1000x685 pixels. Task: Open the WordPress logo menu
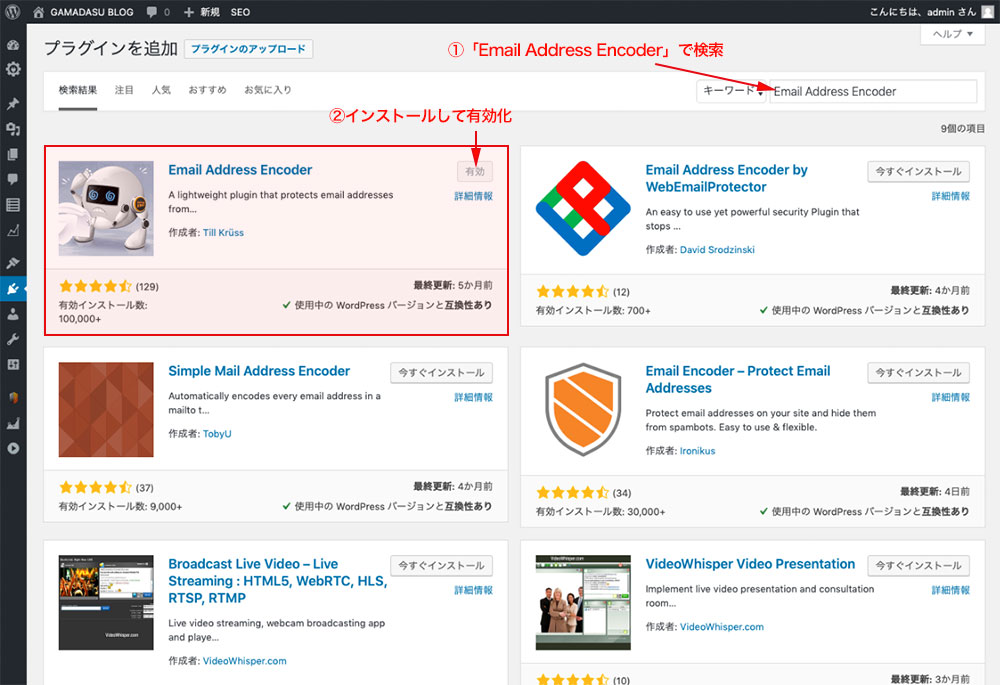pyautogui.click(x=13, y=11)
